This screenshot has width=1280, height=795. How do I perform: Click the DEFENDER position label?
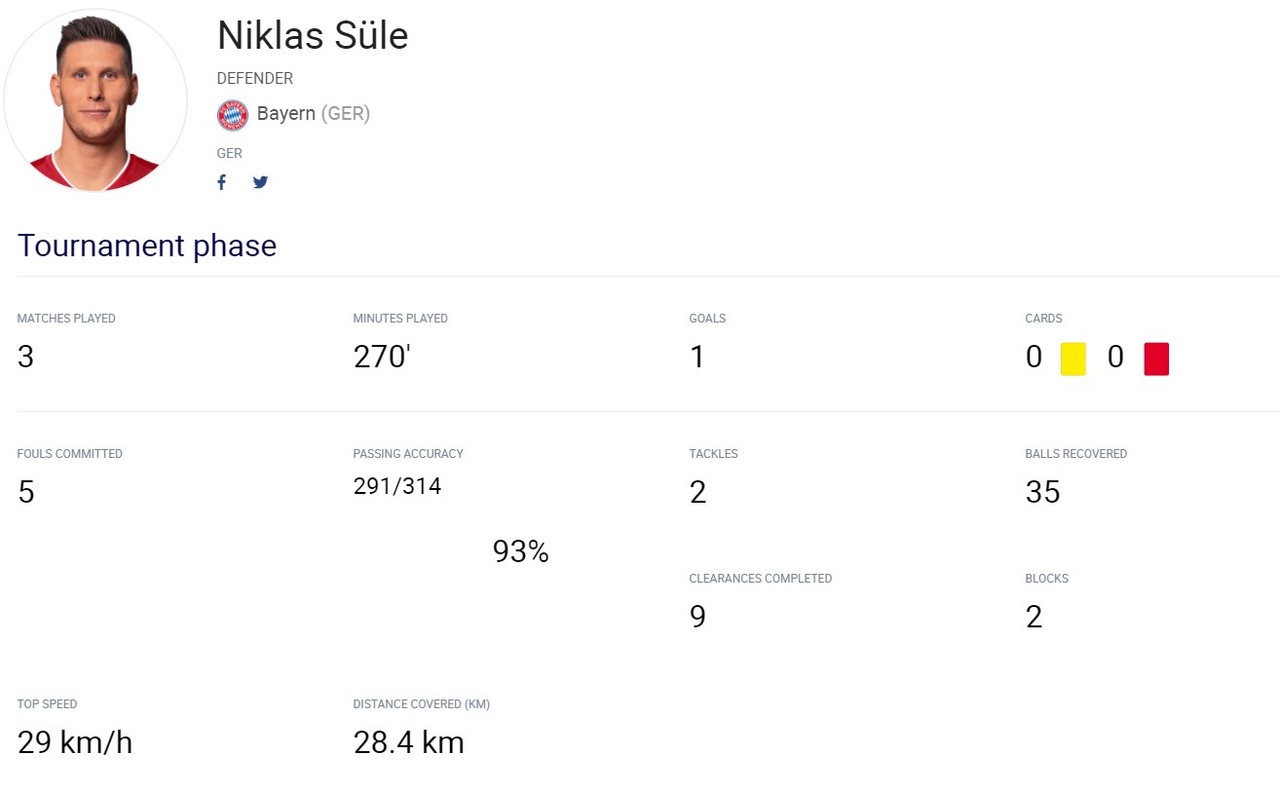pyautogui.click(x=255, y=78)
